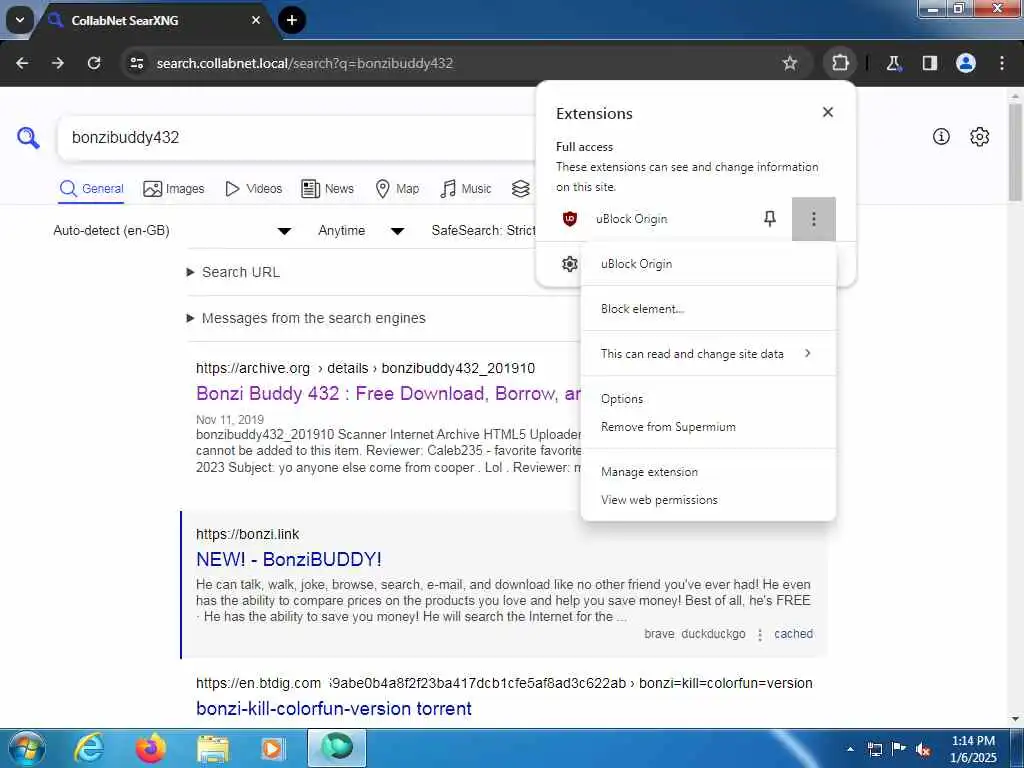The width and height of the screenshot is (1024, 768).
Task: Click the browser forward arrow
Action: [58, 63]
